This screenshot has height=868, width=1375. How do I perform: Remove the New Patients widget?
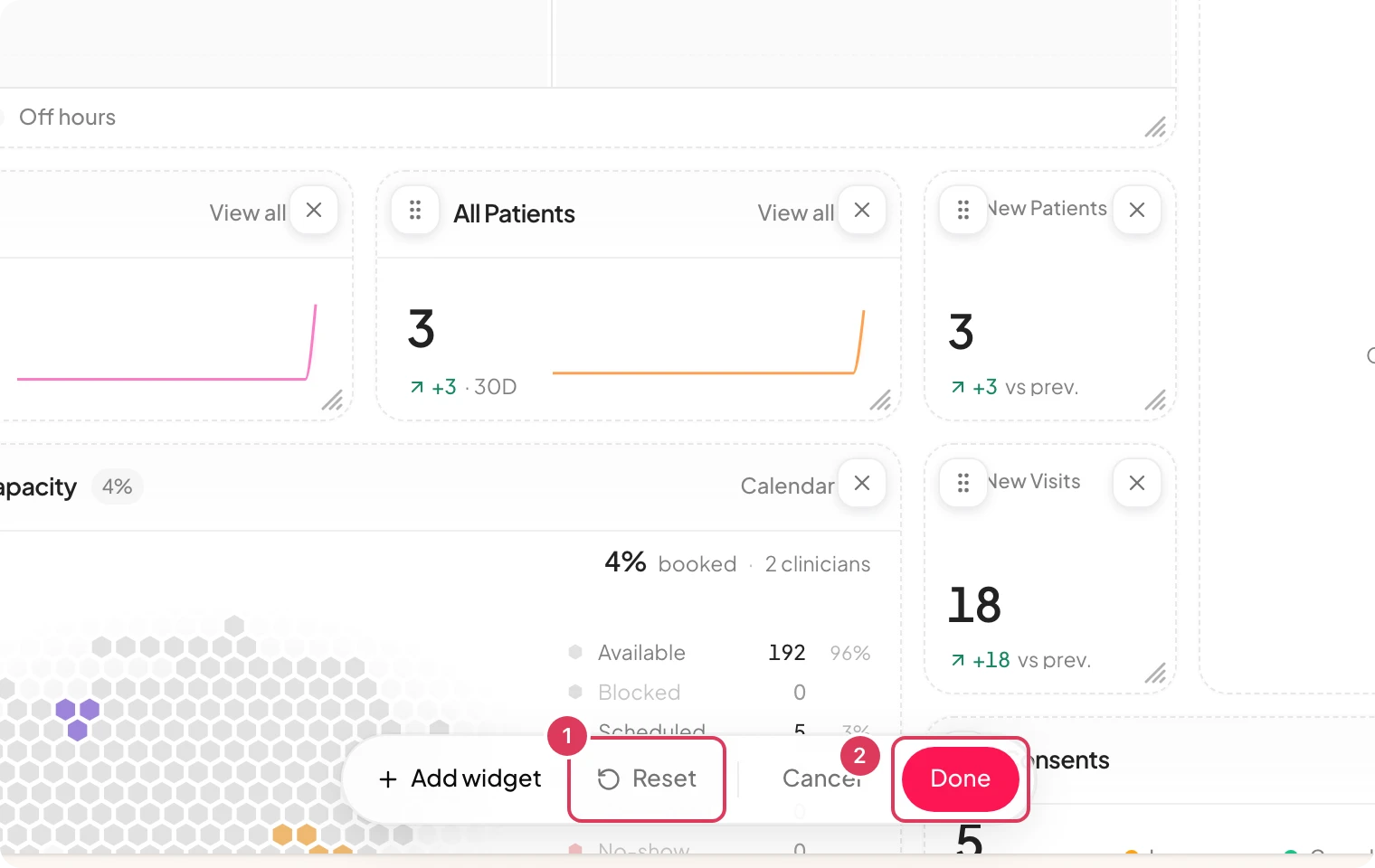(x=1137, y=210)
